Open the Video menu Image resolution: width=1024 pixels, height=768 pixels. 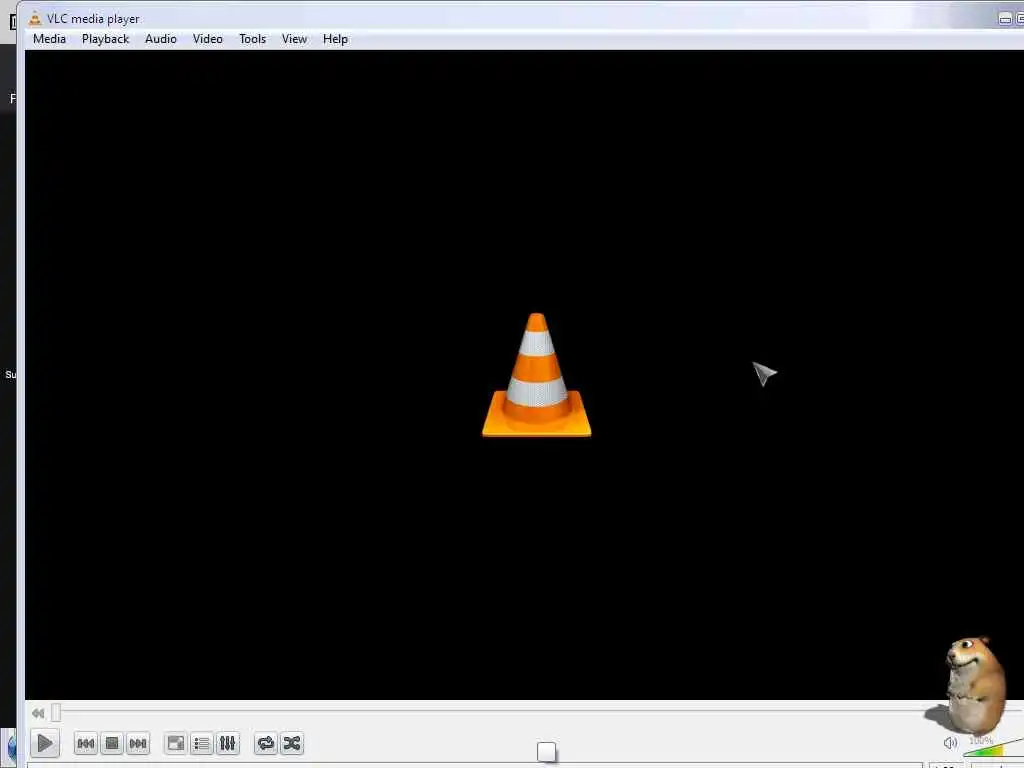pos(208,39)
